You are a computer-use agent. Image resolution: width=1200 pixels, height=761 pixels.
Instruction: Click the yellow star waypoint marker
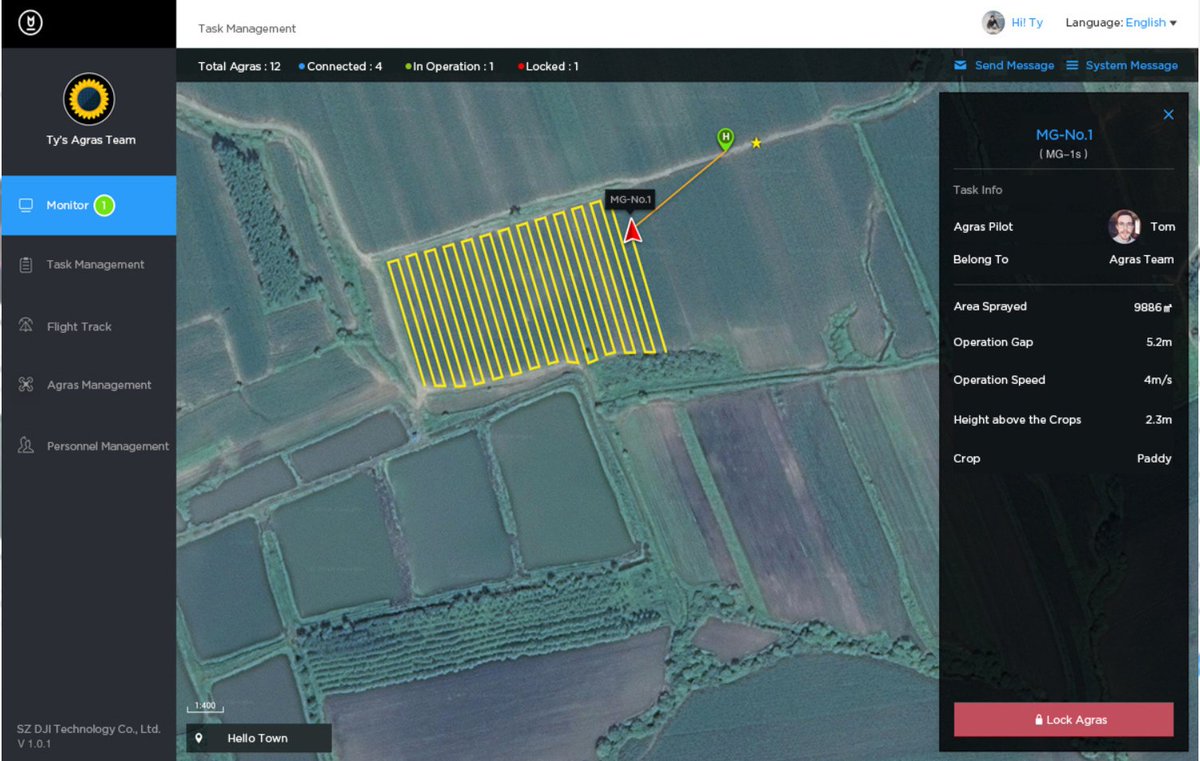756,143
